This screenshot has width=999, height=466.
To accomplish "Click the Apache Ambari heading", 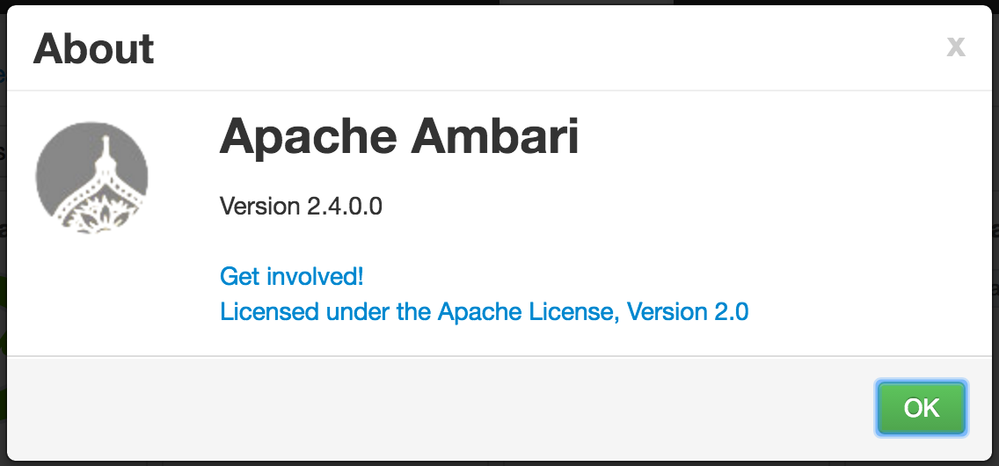I will click(x=399, y=136).
